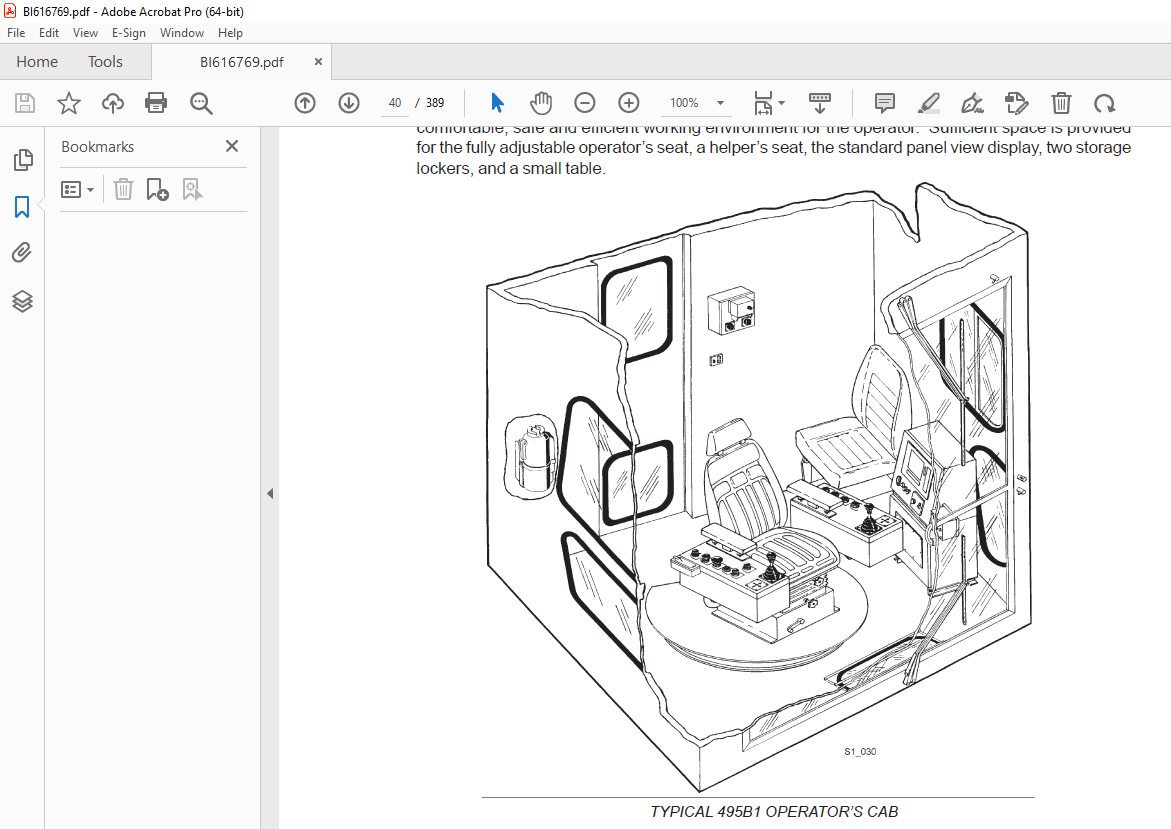The image size is (1171, 829).
Task: Open the Page Thumbnails panel
Action: 22,160
